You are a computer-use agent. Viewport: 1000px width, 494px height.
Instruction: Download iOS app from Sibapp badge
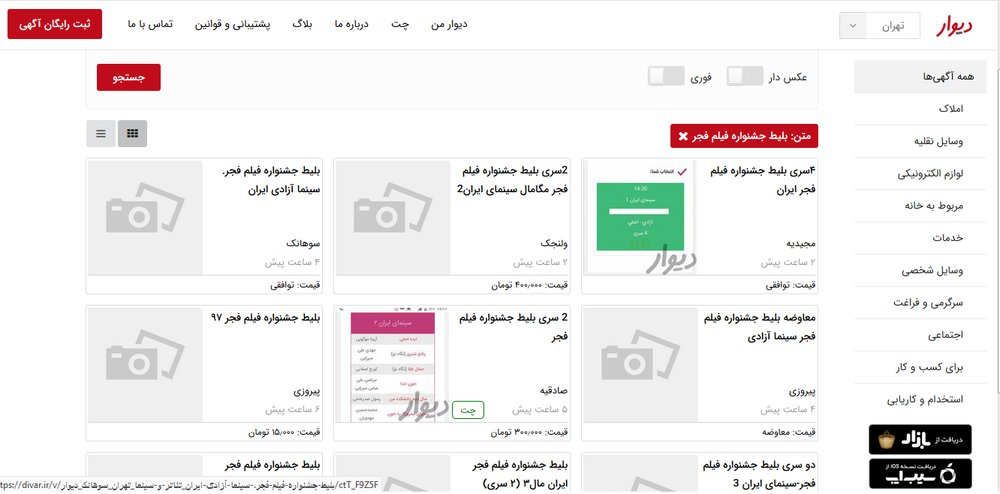point(920,474)
